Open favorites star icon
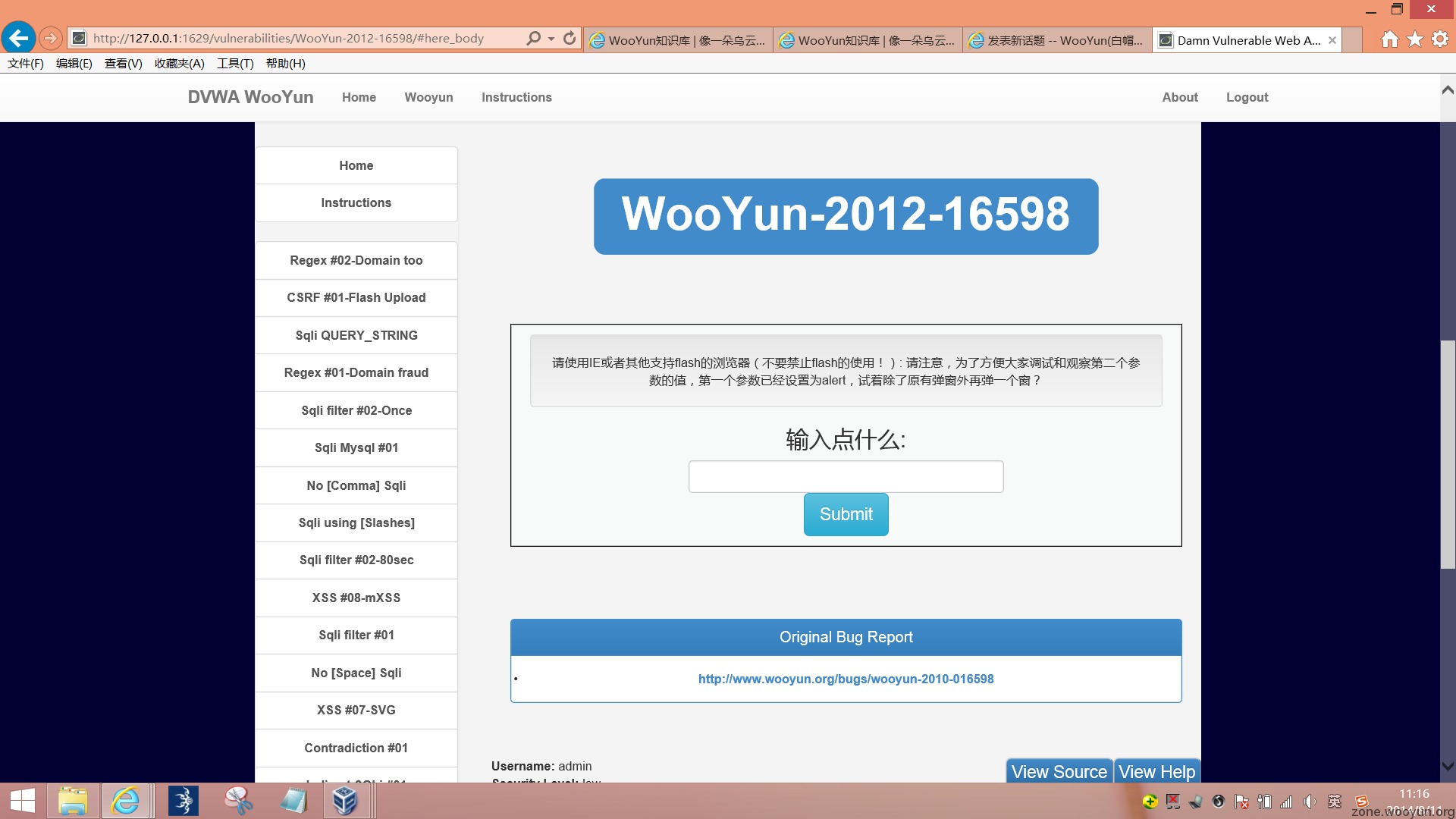 1414,39
